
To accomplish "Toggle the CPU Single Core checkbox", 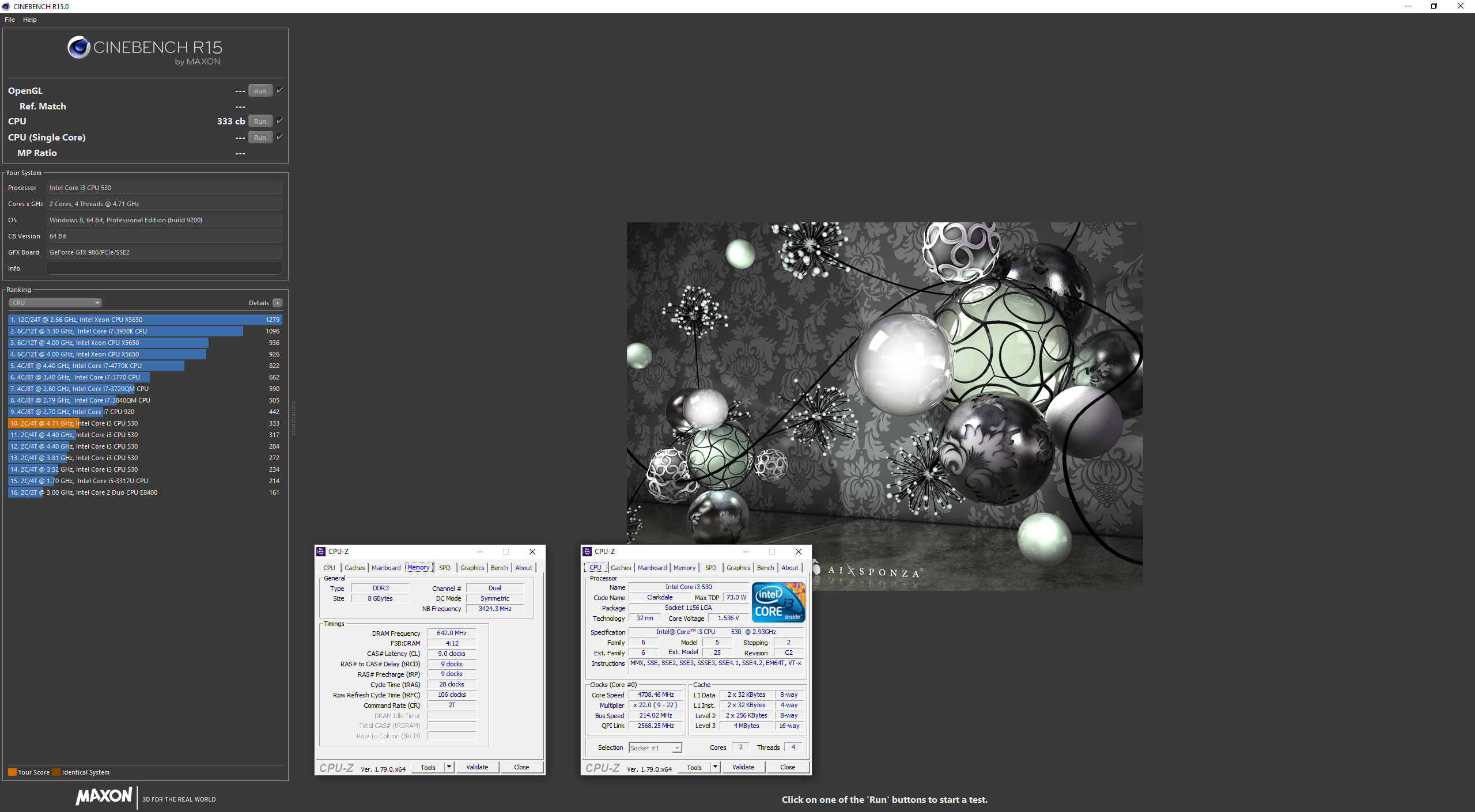I will (279, 137).
